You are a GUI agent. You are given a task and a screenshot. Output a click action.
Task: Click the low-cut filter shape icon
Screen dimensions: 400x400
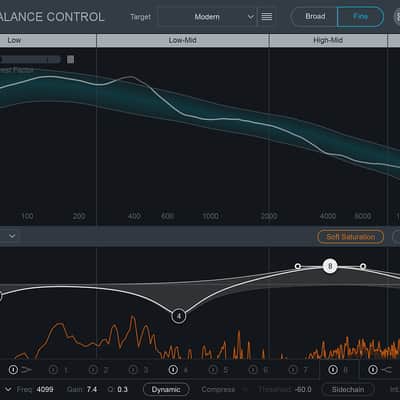pos(26,370)
